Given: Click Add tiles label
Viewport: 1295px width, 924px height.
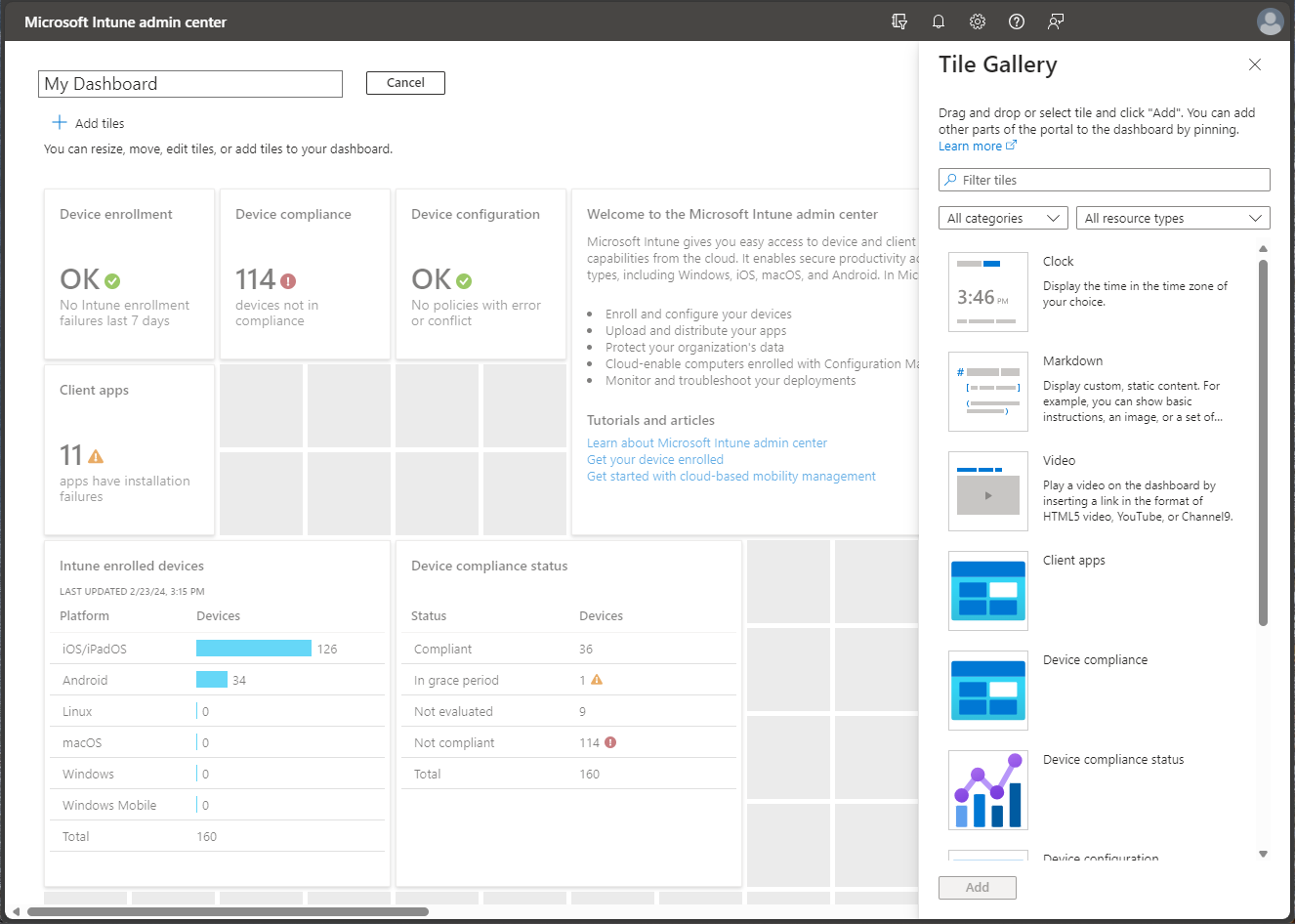Looking at the screenshot, I should (x=100, y=123).
